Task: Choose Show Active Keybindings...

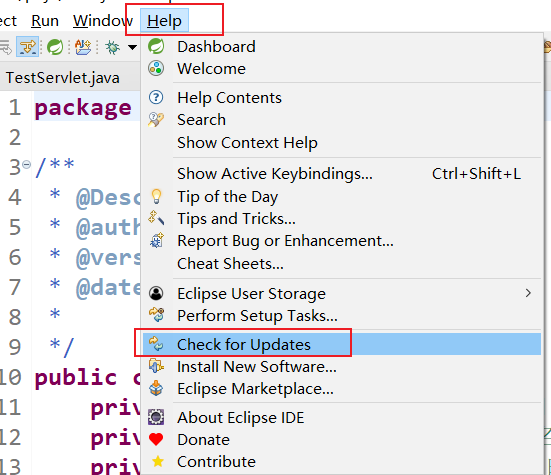Action: tap(274, 174)
